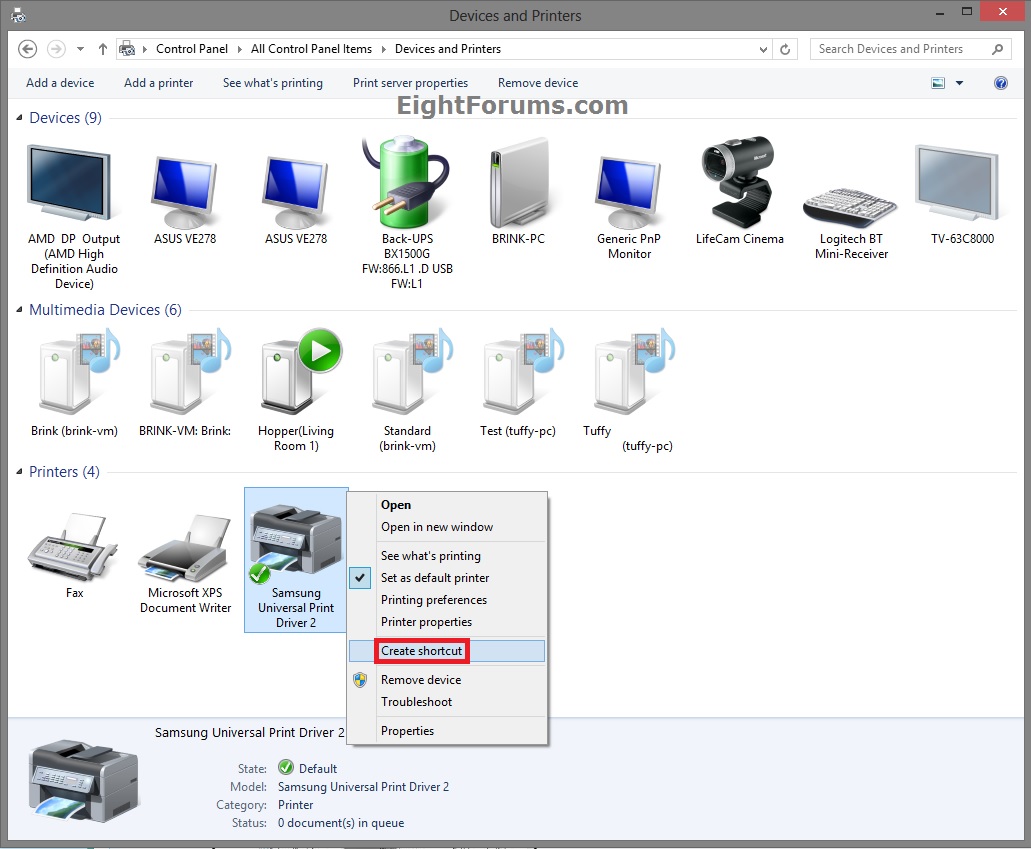
Task: Click the change view options icon
Action: click(x=938, y=83)
